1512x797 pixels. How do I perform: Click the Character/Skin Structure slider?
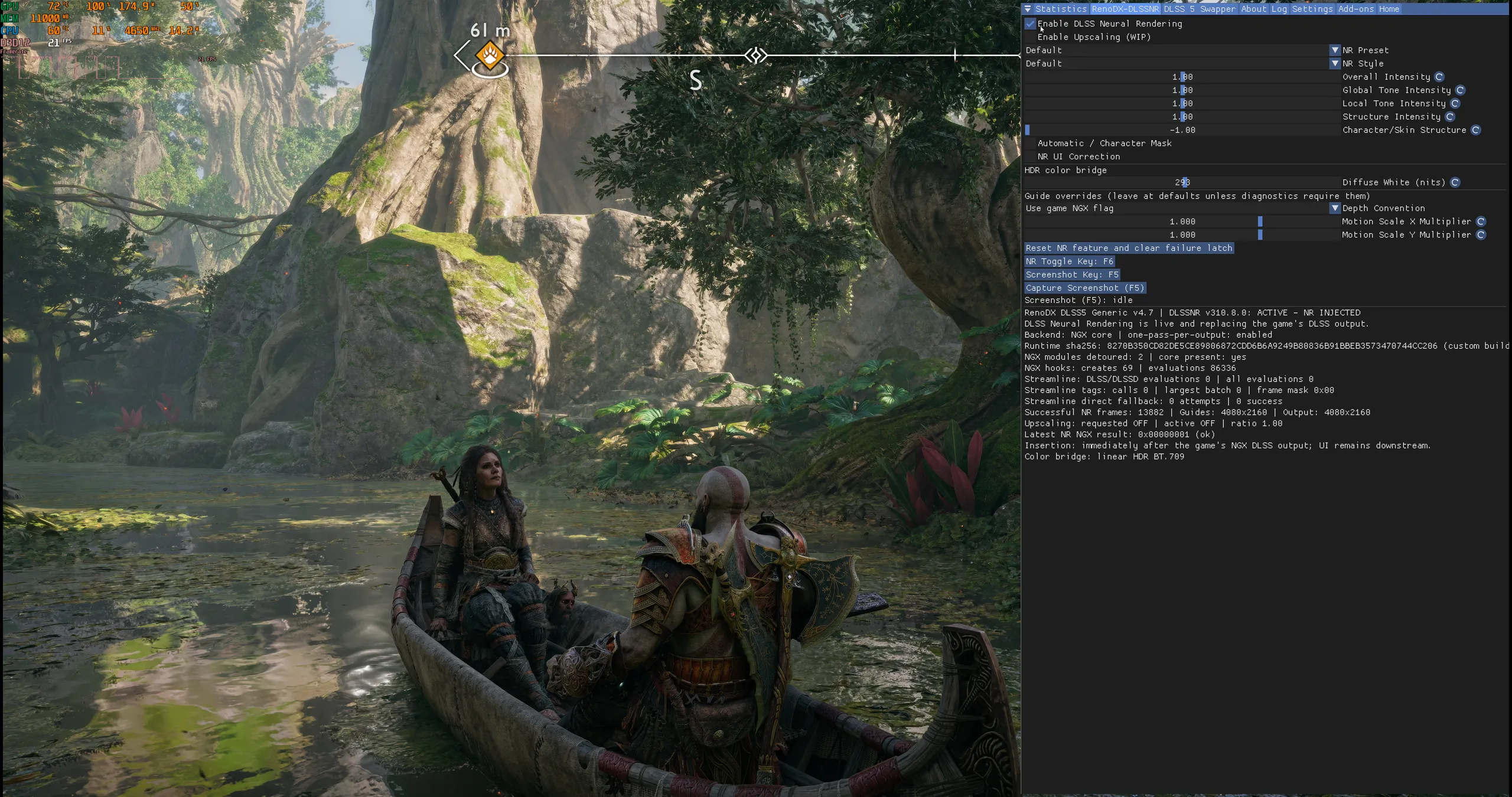point(1182,130)
